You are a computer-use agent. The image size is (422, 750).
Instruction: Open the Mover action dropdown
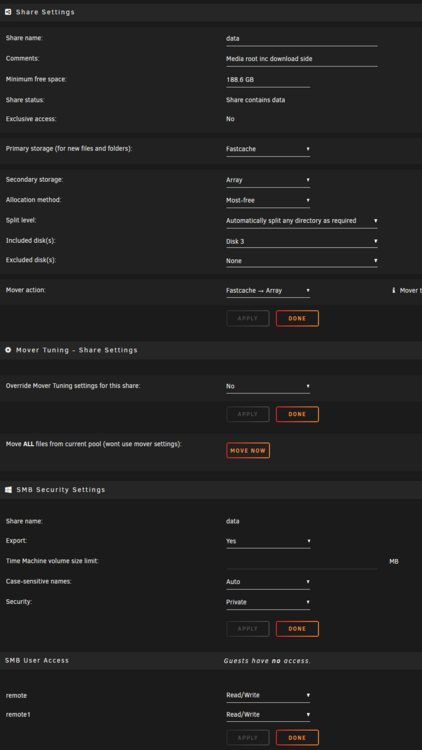(x=268, y=291)
